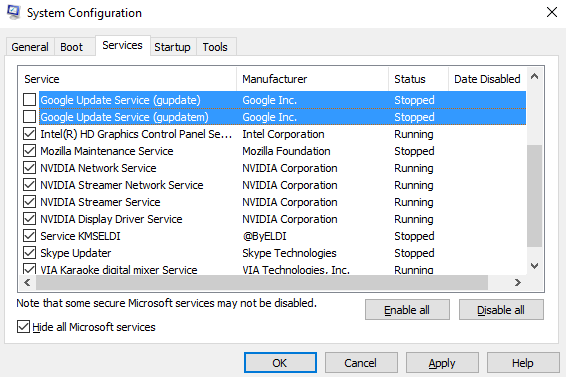Select the NVIDIA Display Driver Service text

[111, 219]
